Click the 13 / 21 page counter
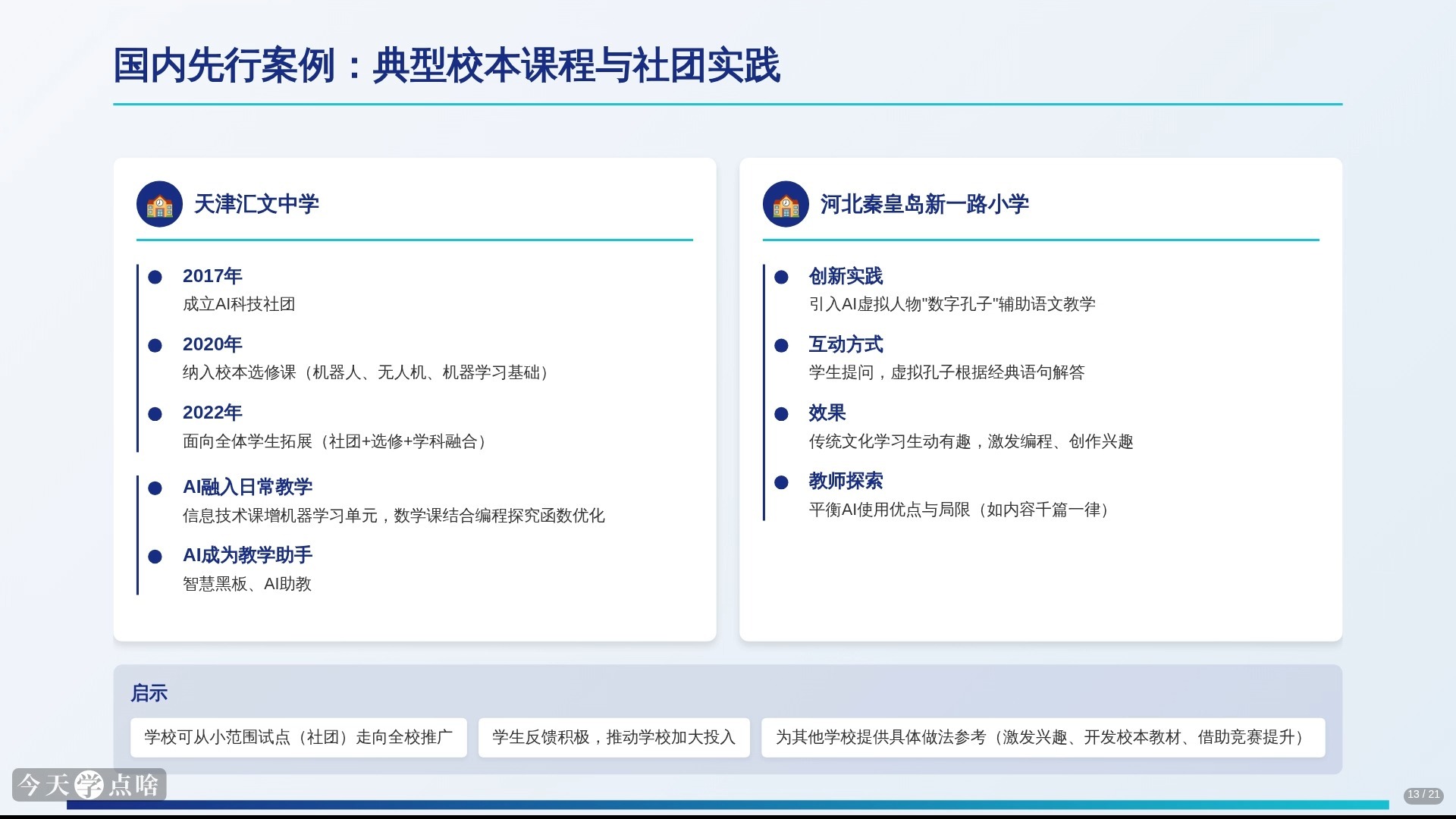Viewport: 1456px width, 819px height. click(1423, 794)
